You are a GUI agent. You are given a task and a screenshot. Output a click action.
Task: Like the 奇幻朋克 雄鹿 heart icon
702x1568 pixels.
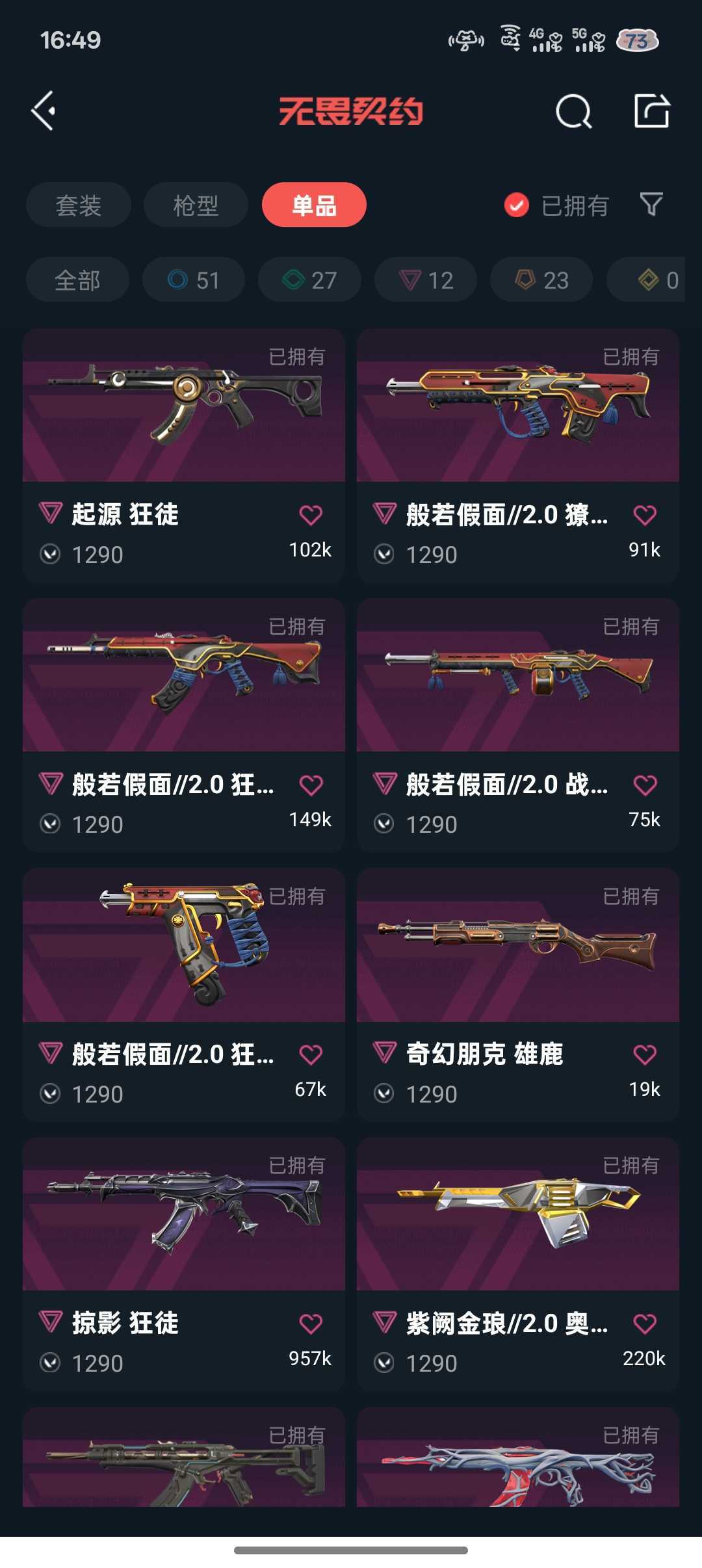(645, 1054)
